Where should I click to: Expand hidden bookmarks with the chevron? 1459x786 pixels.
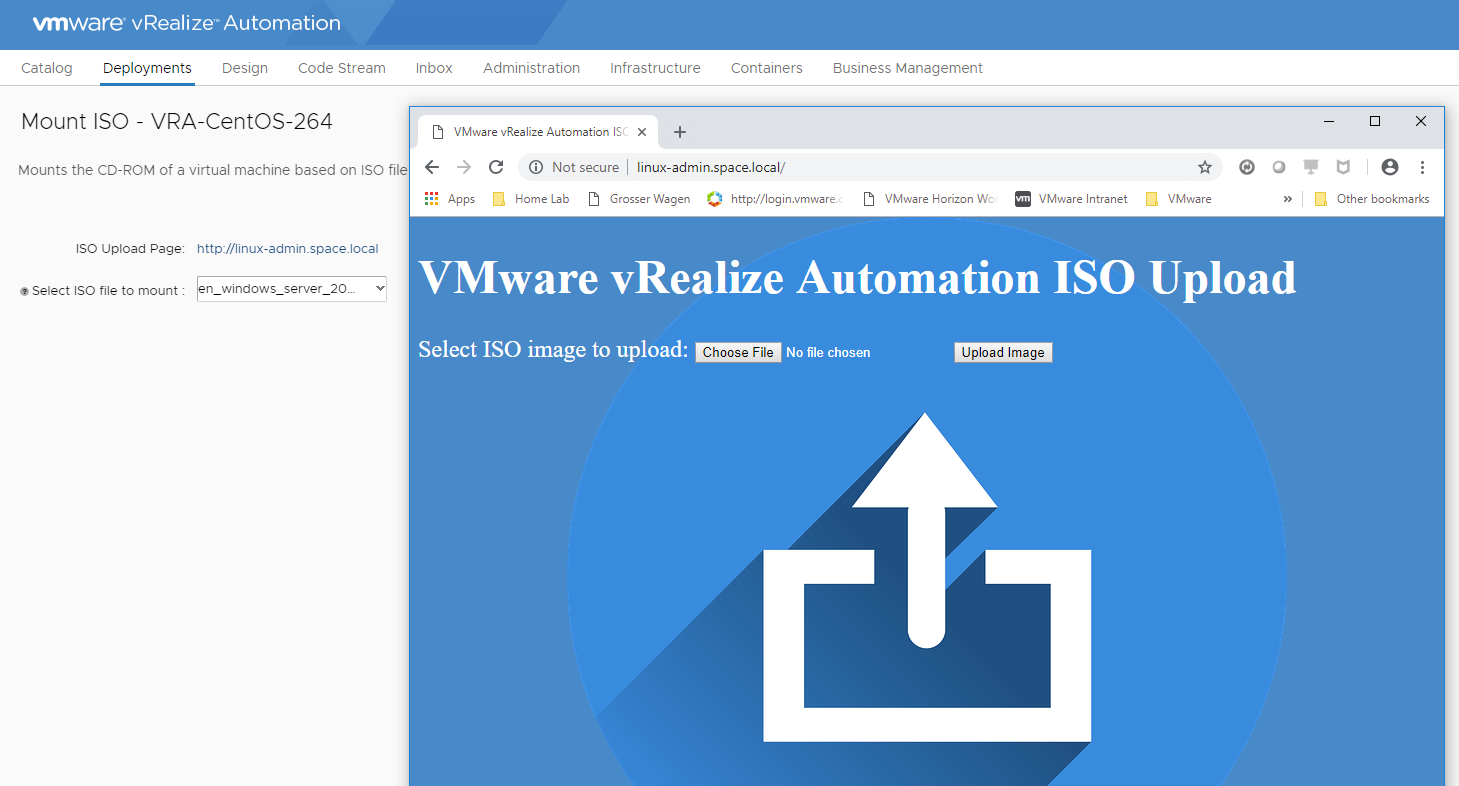[x=1287, y=198]
